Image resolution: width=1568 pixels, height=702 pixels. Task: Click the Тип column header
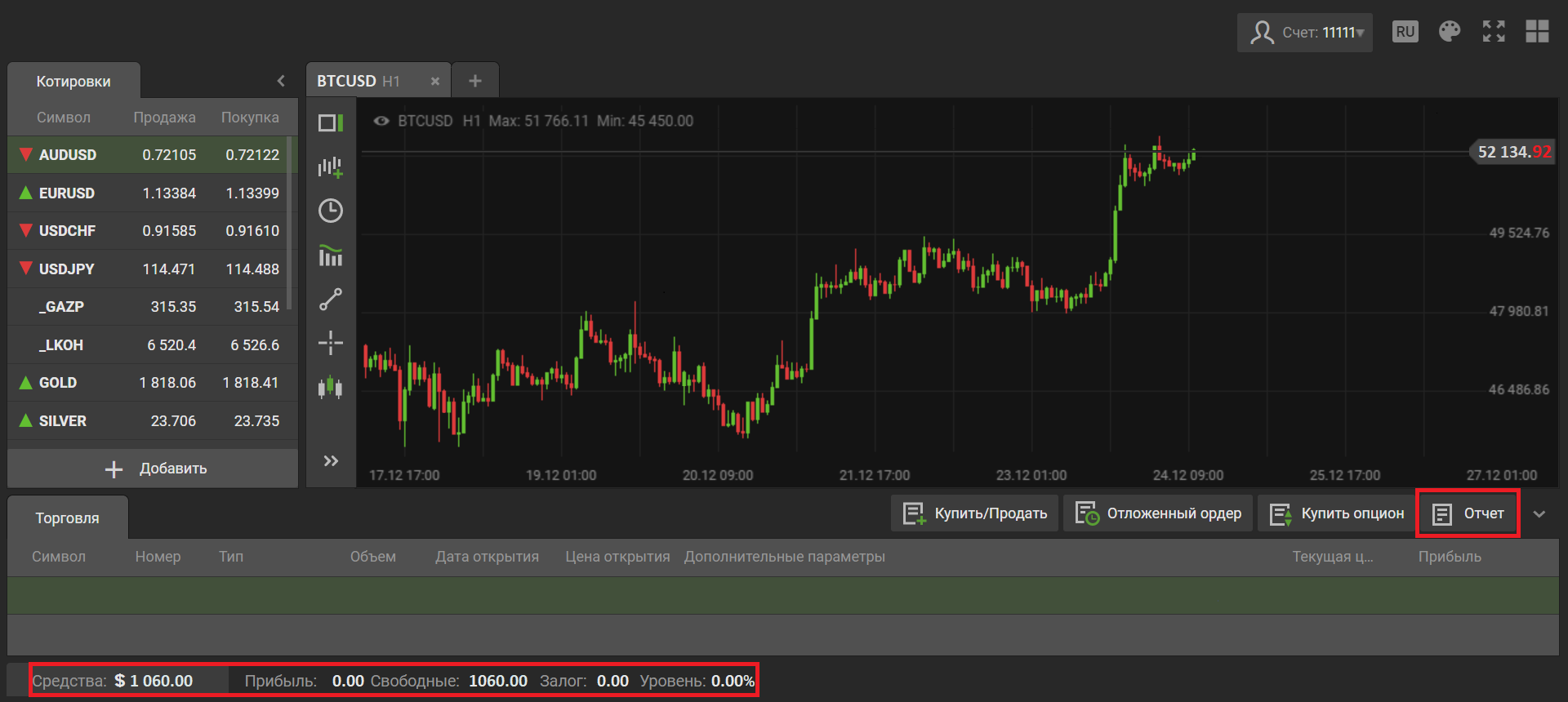click(x=231, y=557)
